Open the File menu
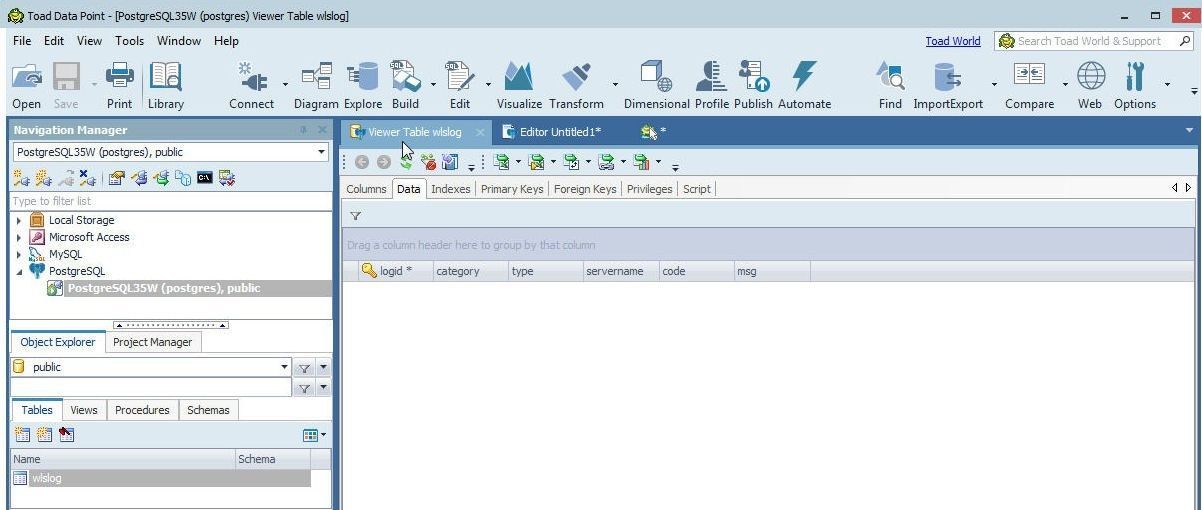The image size is (1202, 510). pos(22,41)
